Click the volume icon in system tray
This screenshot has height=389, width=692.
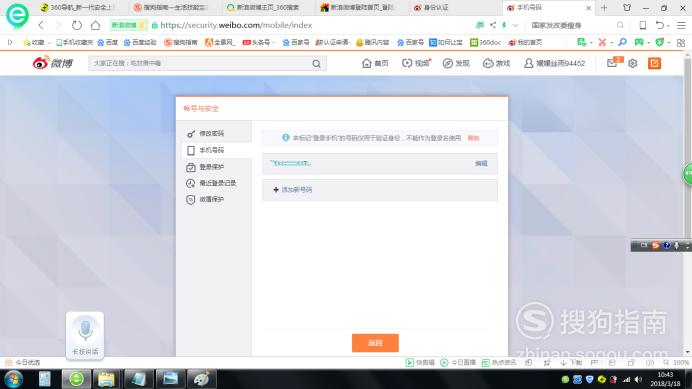[638, 379]
